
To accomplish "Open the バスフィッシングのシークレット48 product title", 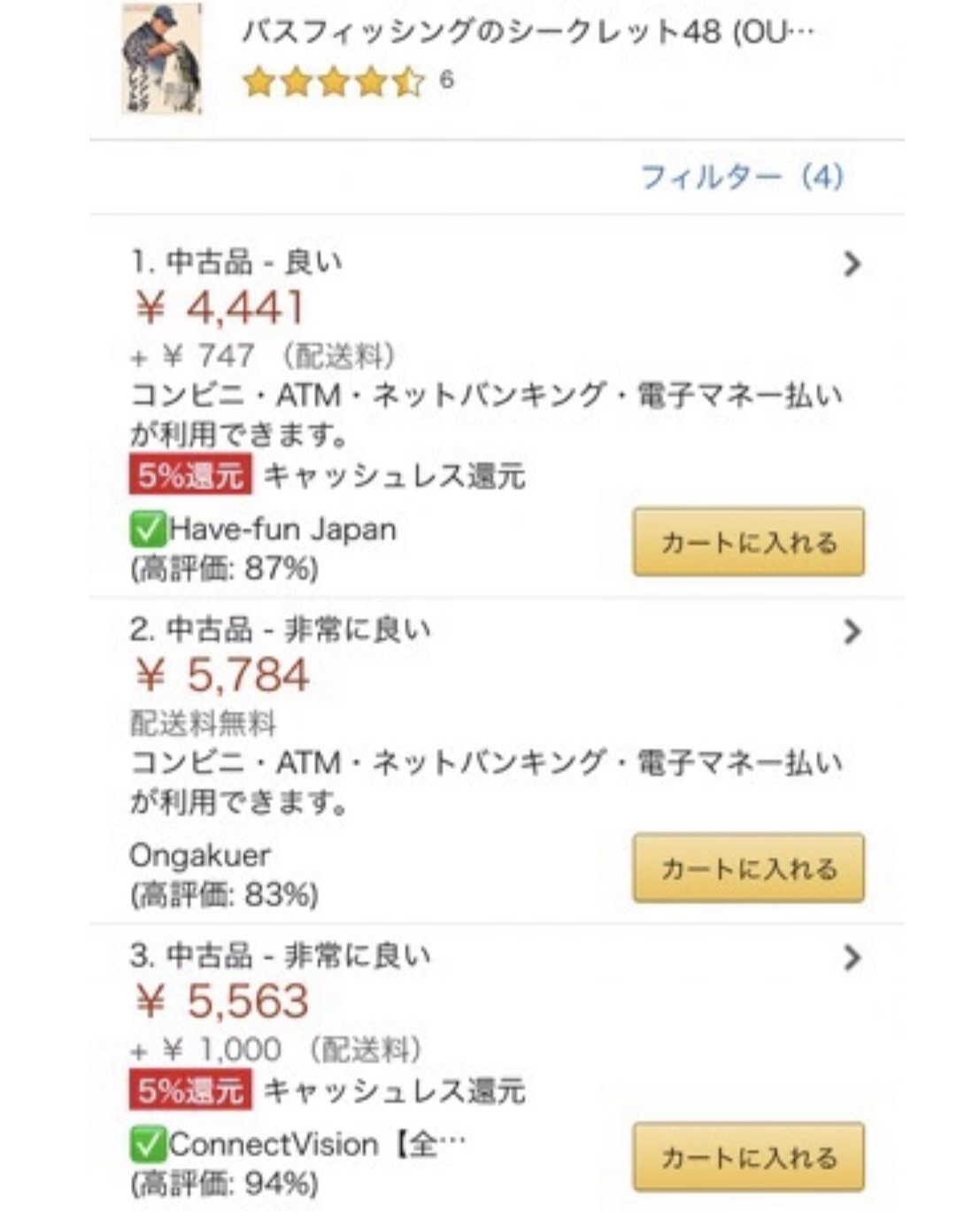I will click(528, 33).
